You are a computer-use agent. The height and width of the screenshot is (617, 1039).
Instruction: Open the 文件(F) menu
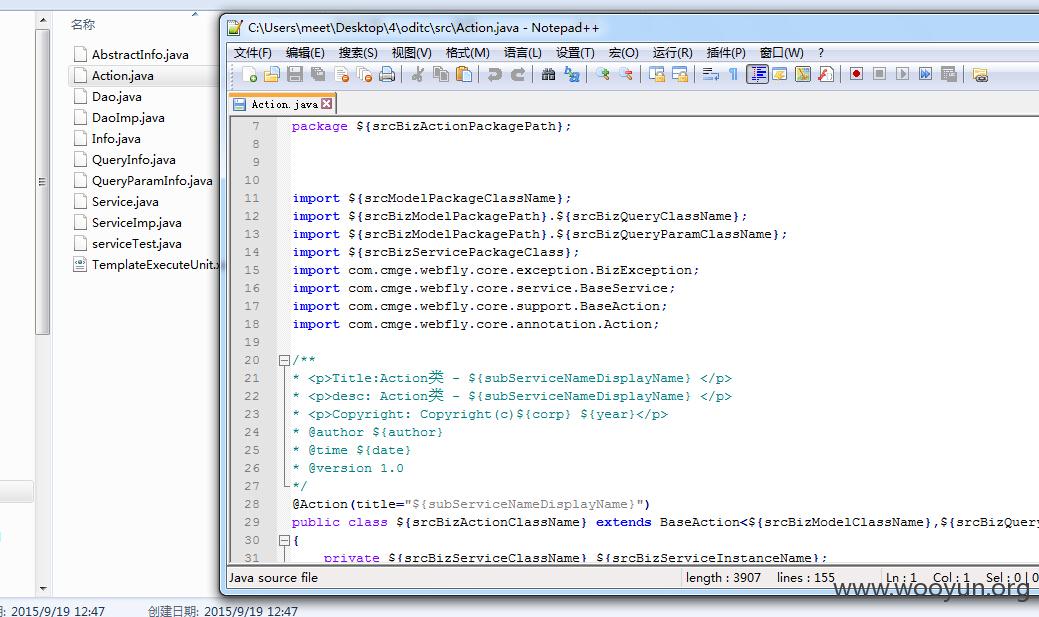tap(252, 52)
